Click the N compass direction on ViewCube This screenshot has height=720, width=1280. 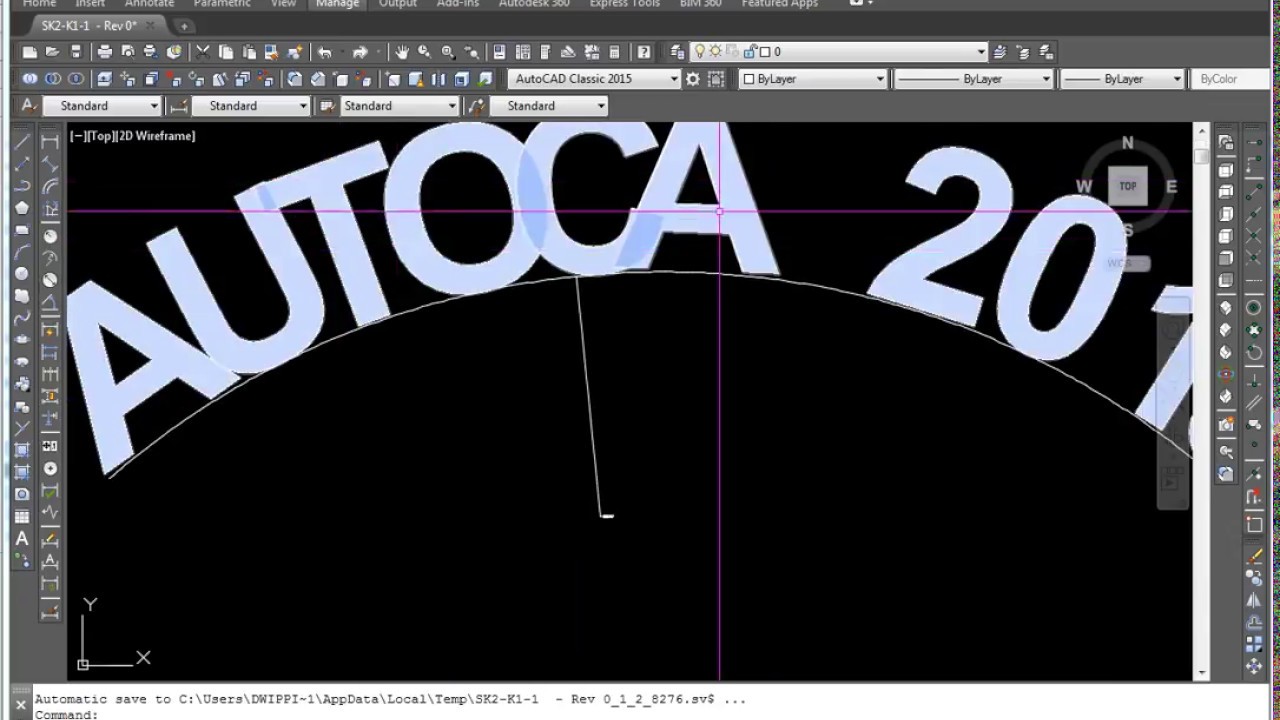point(1127,143)
